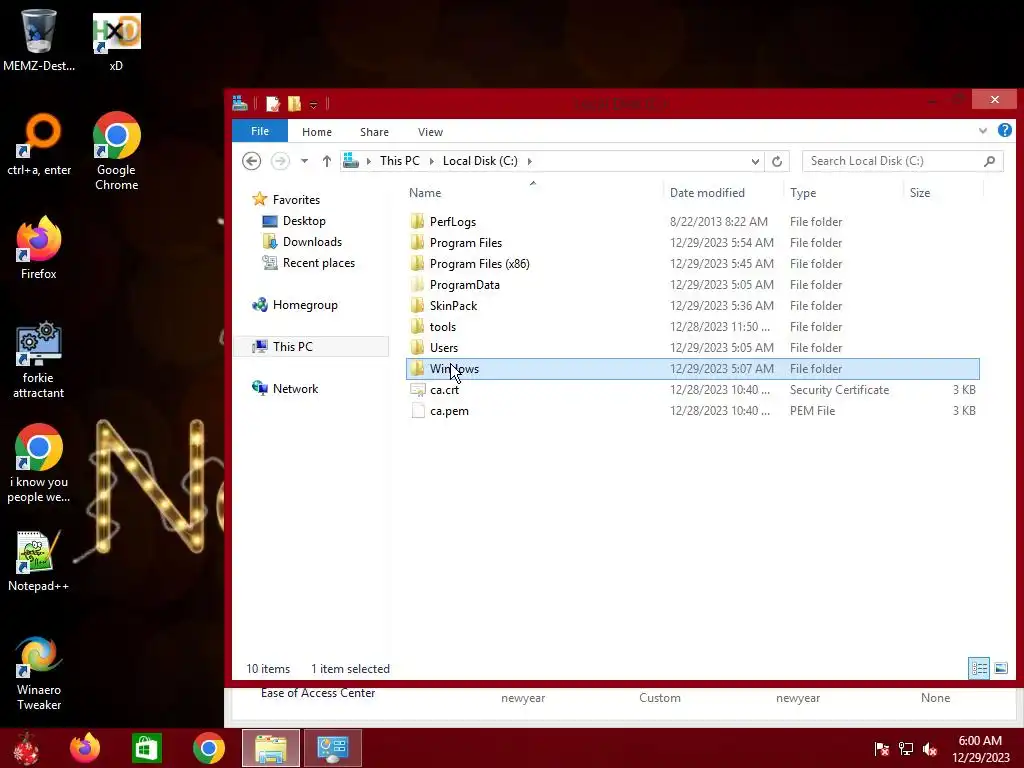Screen dimensions: 1024x768
Task: Open the Action Center flag tray icon
Action: click(x=882, y=748)
